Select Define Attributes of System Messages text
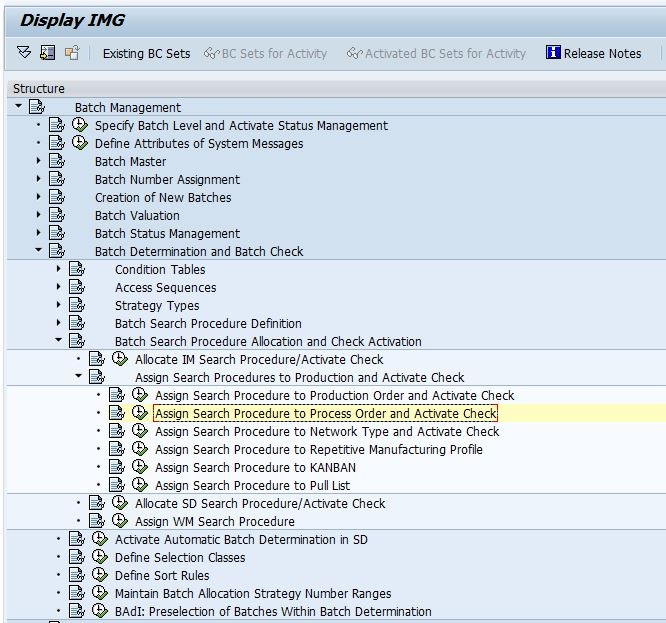 [199, 144]
